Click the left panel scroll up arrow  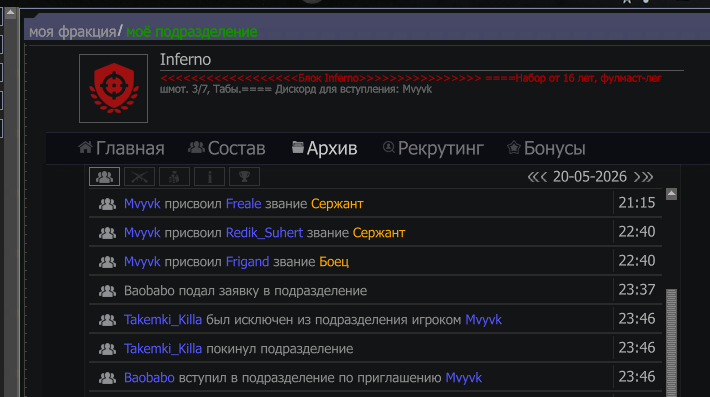tap(10, 13)
